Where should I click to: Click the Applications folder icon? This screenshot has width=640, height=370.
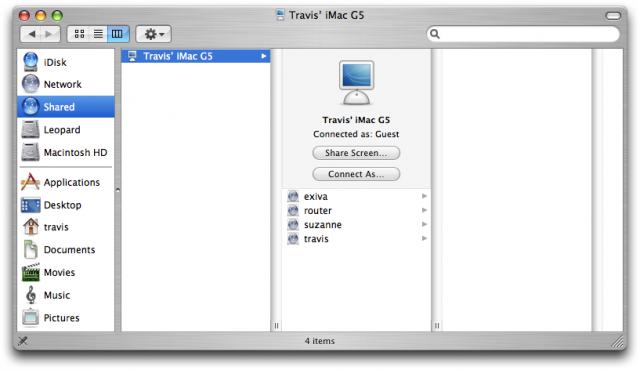click(x=31, y=182)
